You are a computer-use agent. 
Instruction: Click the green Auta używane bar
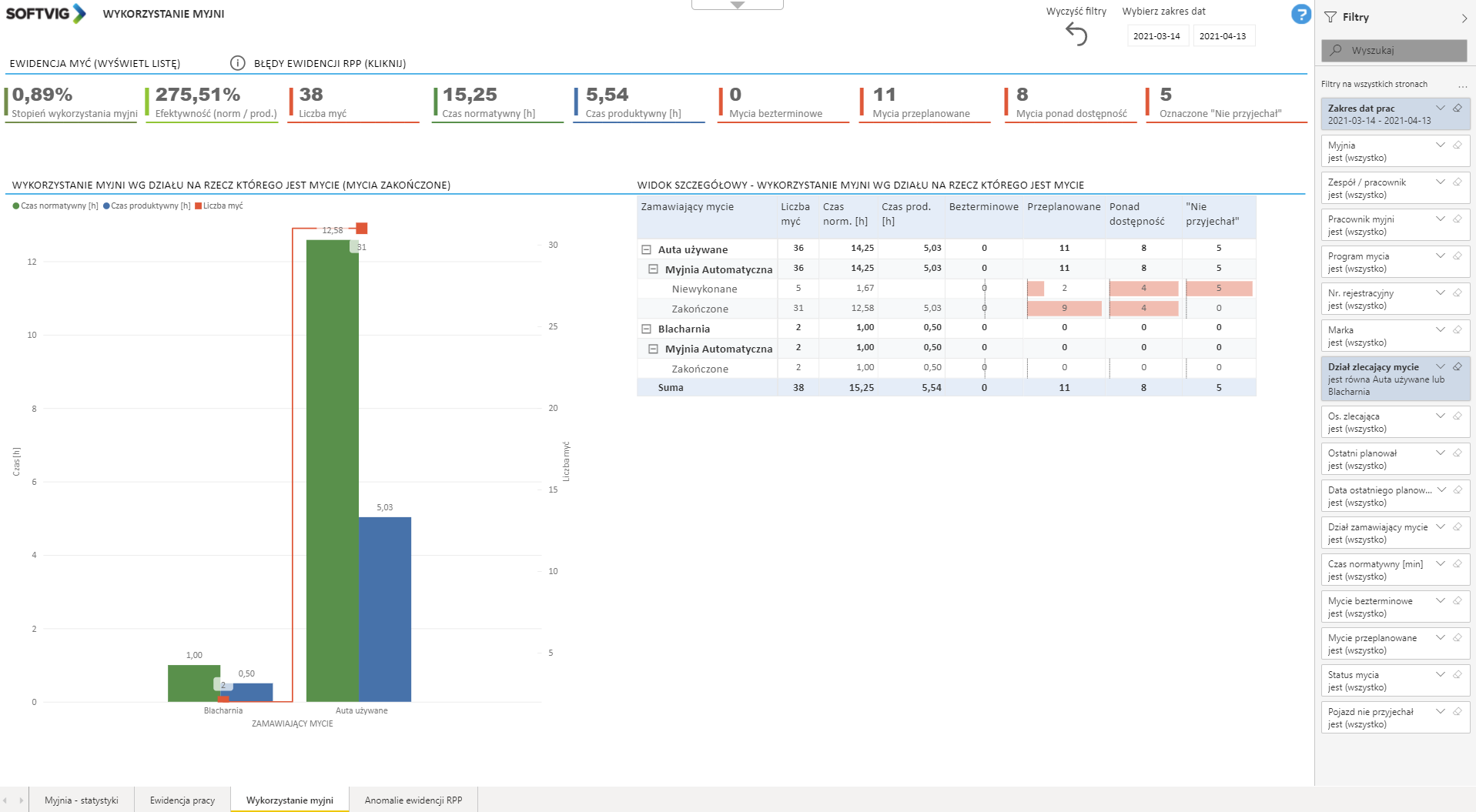332,469
